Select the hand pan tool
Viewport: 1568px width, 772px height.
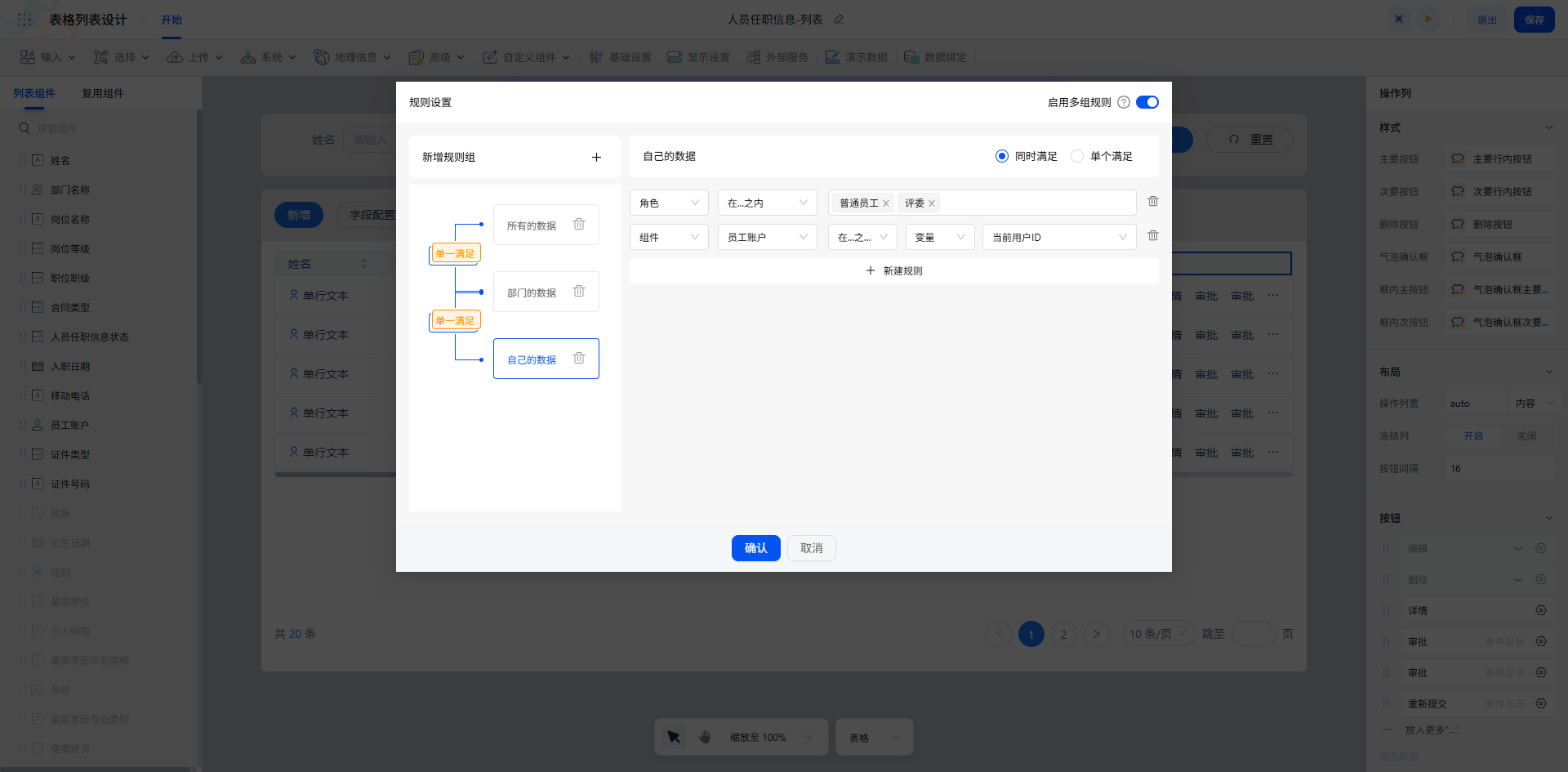point(705,737)
